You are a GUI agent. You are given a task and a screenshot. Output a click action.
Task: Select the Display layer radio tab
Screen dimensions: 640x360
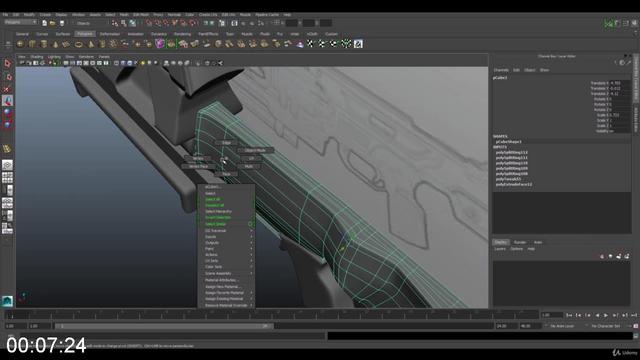coord(501,242)
